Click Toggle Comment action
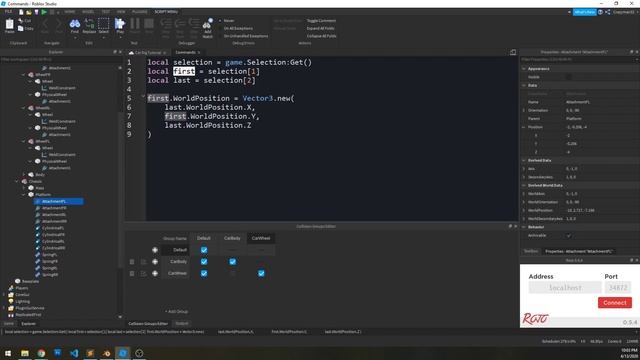The image size is (640, 360). 321,21
